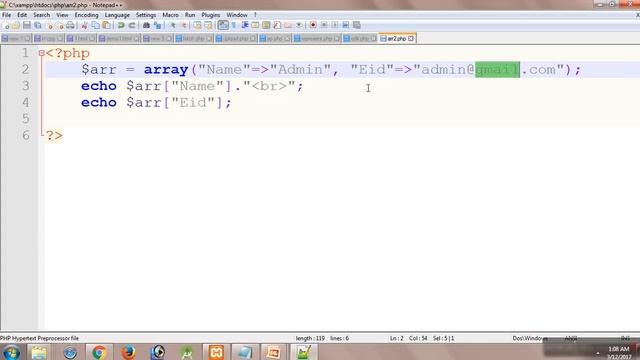Click Run macro multiple times icon
Screen dimensions: 640x360
[346, 25]
